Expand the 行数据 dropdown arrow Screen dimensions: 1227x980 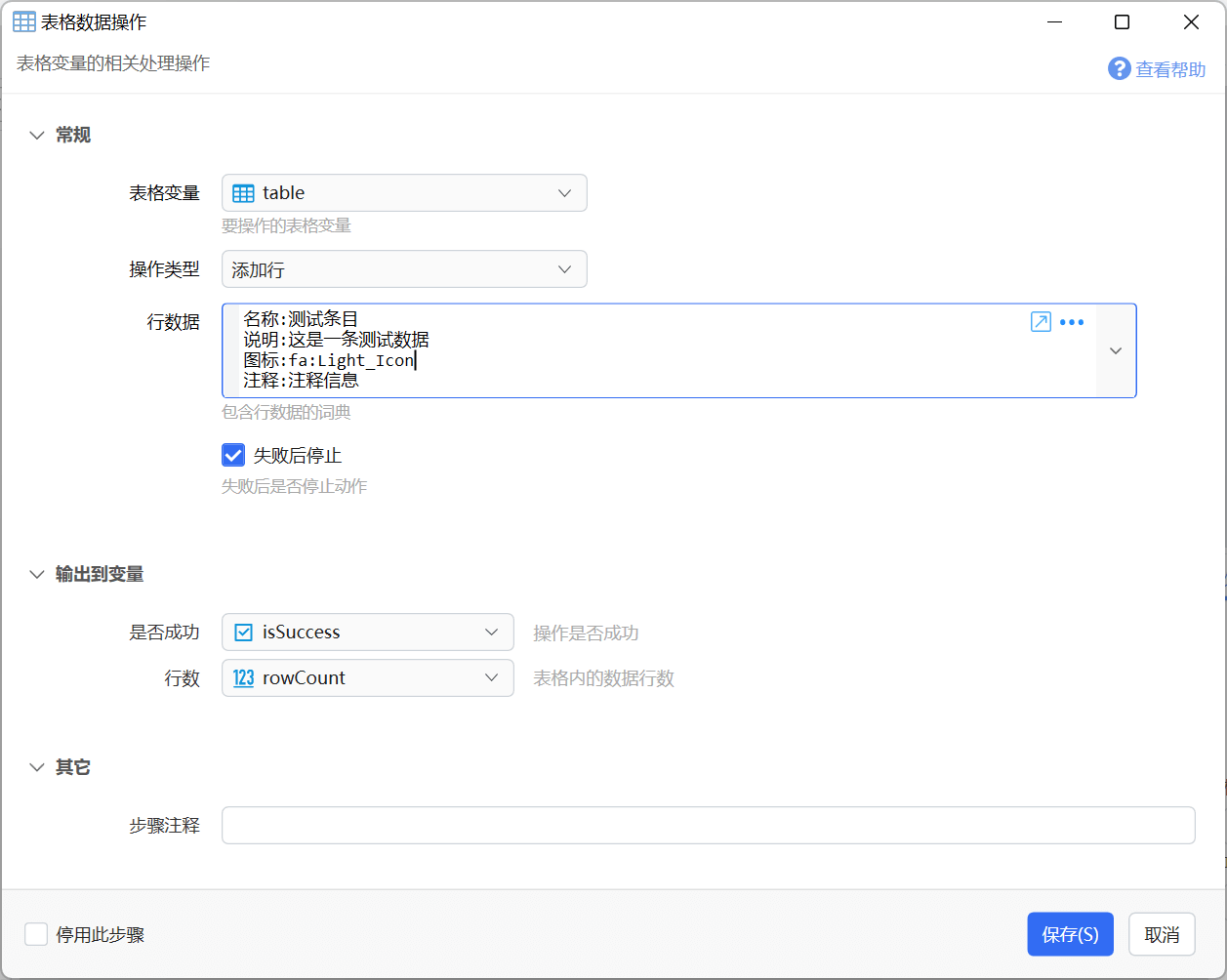pos(1116,350)
